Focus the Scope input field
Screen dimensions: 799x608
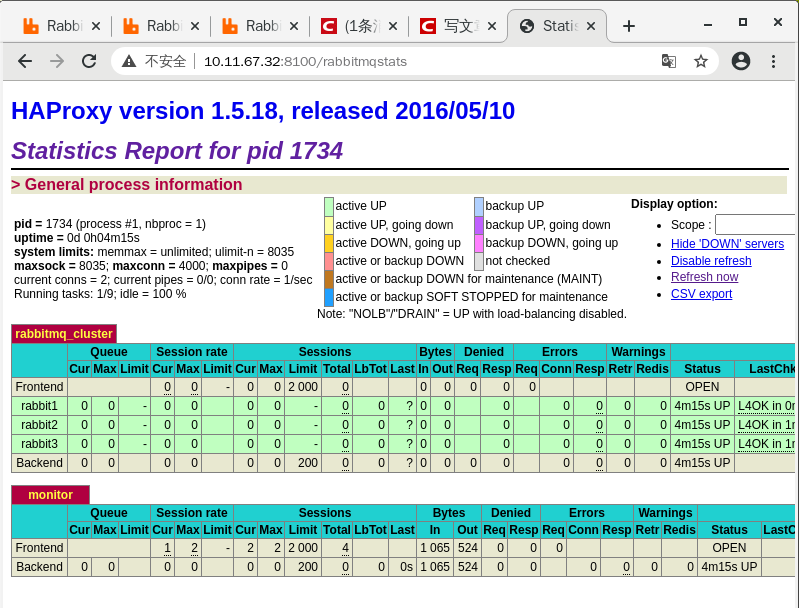pyautogui.click(x=756, y=225)
